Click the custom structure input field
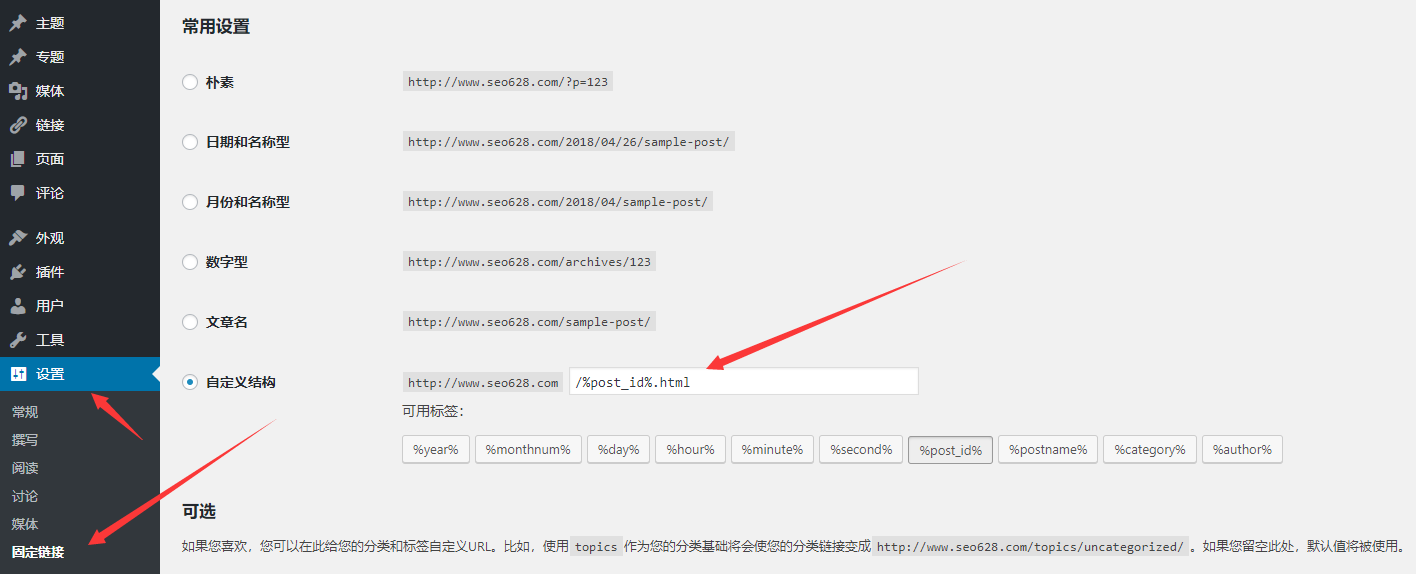Screen dimensions: 1416x574 [x=743, y=382]
